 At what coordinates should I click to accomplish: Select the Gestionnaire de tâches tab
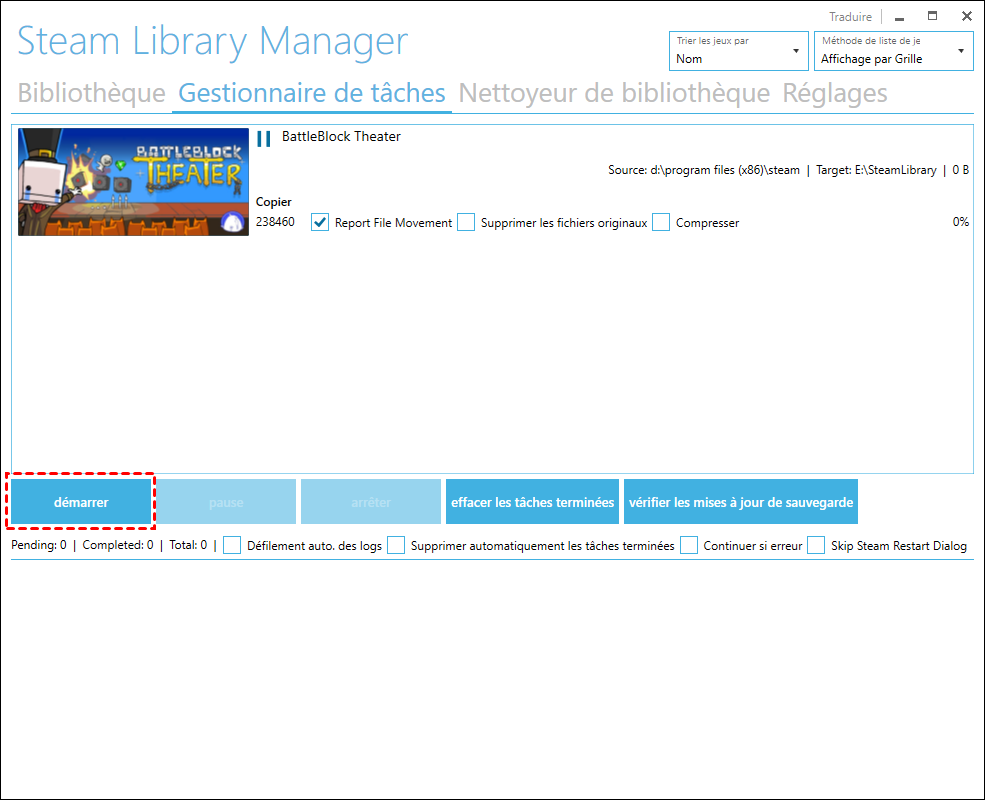(312, 93)
